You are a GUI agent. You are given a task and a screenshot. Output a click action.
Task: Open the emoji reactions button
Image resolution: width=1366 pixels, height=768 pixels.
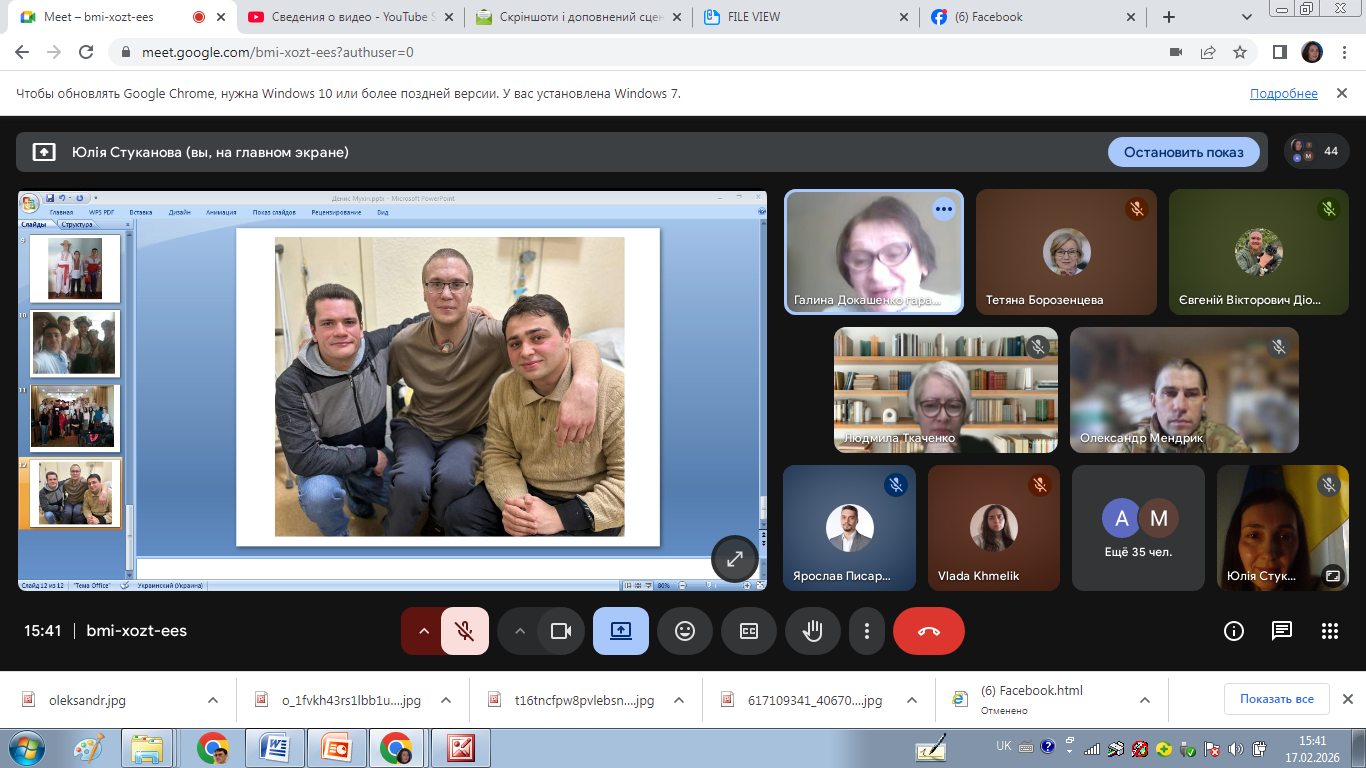684,631
